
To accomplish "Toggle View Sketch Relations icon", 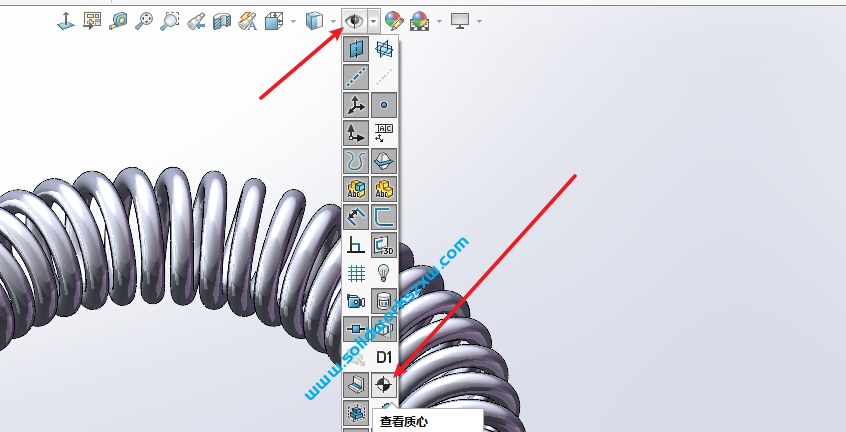I will tap(356, 245).
